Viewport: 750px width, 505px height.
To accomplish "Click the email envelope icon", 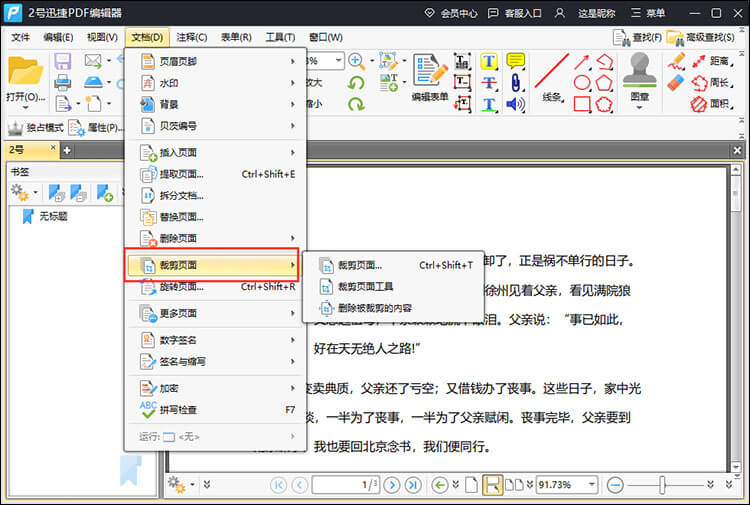I will point(93,61).
